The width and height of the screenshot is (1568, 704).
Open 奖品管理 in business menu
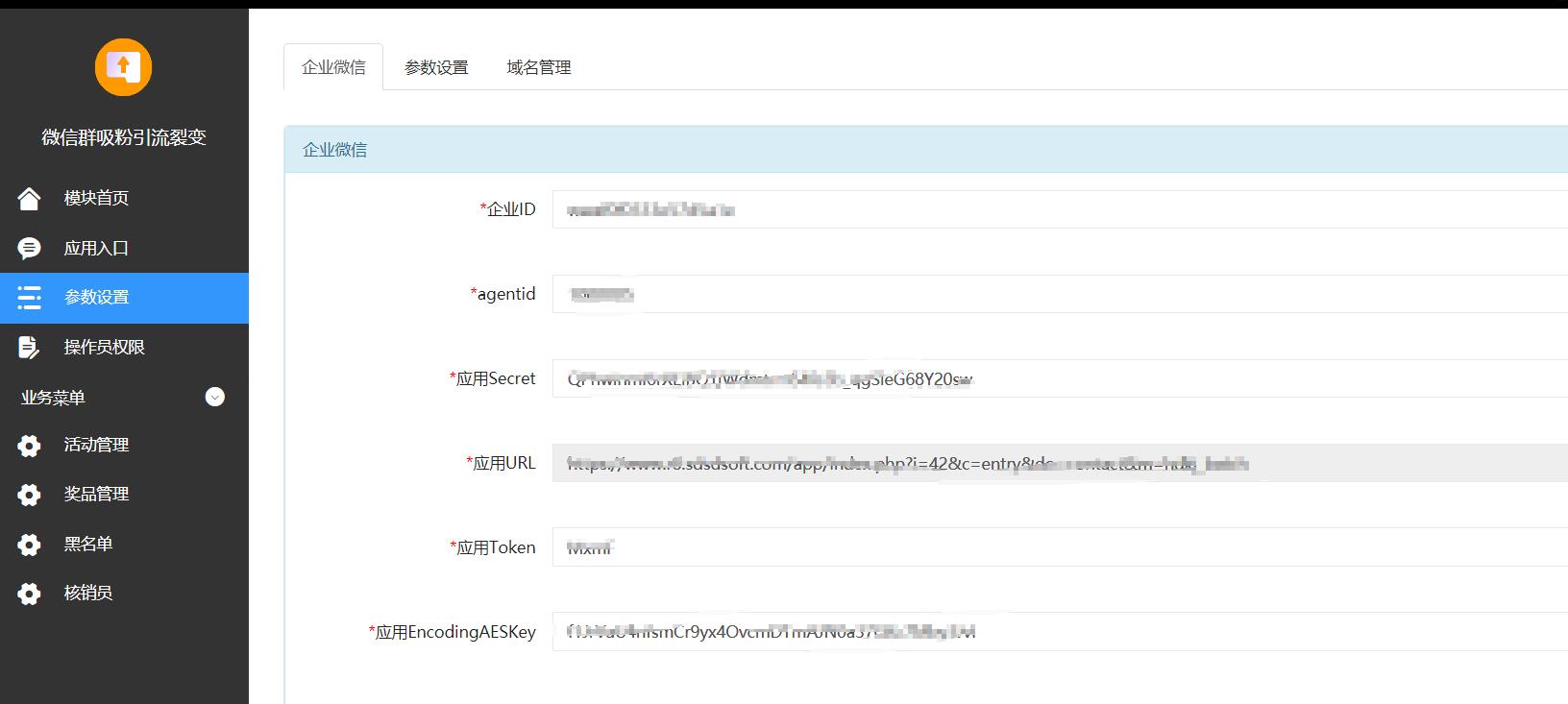click(124, 494)
